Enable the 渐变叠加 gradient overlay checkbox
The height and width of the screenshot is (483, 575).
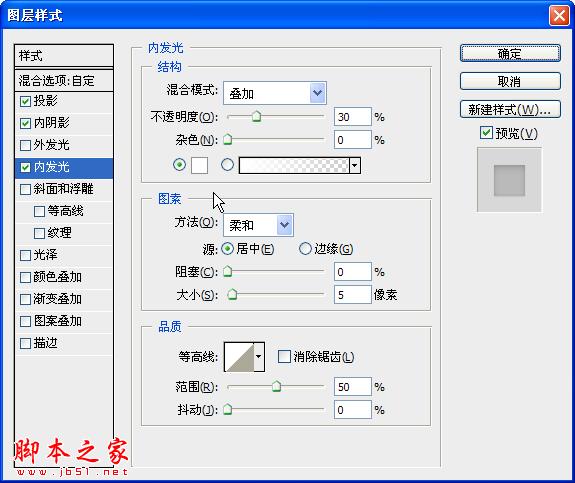(25, 299)
